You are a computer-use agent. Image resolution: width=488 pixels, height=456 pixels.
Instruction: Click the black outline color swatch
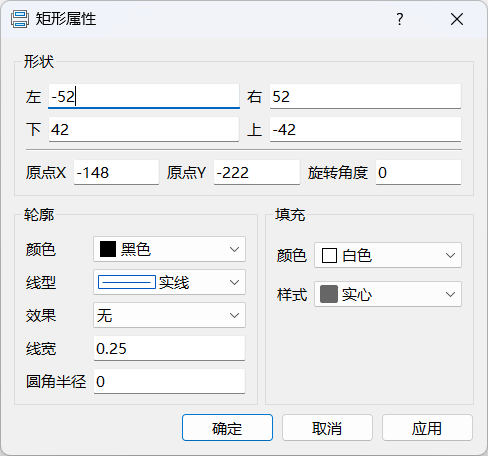click(x=108, y=249)
